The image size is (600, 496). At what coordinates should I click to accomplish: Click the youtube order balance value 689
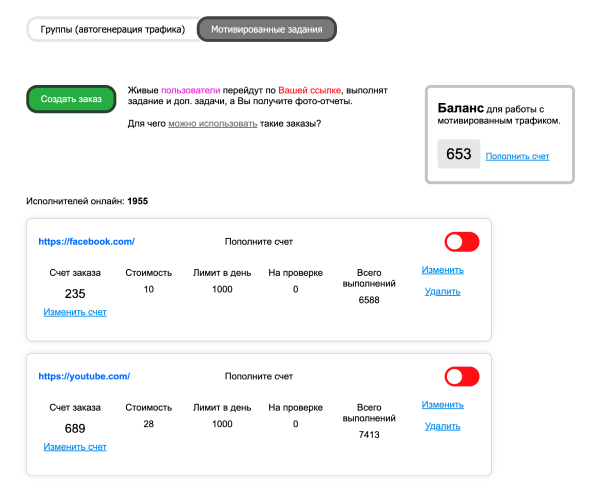point(75,428)
